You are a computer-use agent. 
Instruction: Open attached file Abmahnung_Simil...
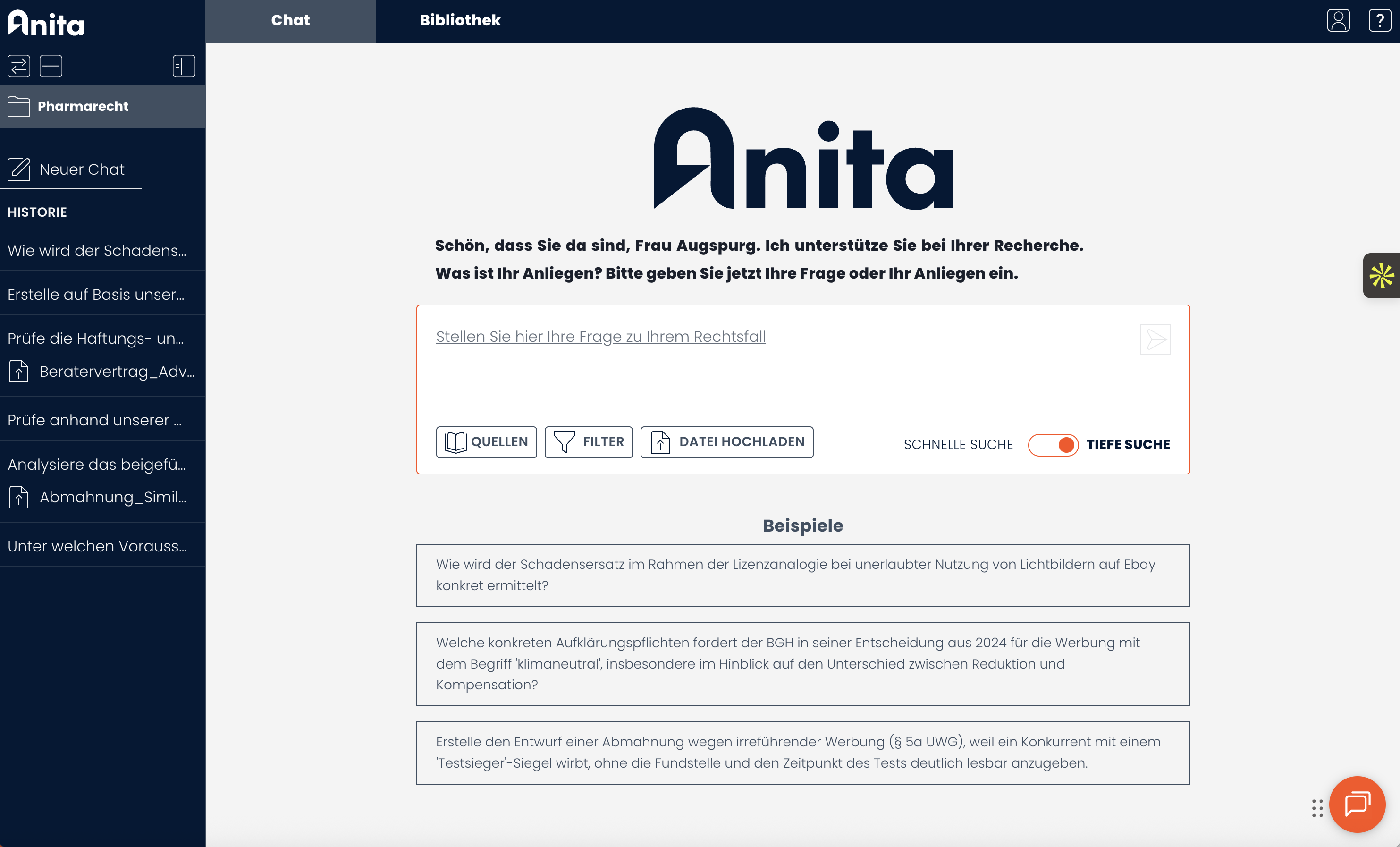(x=113, y=497)
